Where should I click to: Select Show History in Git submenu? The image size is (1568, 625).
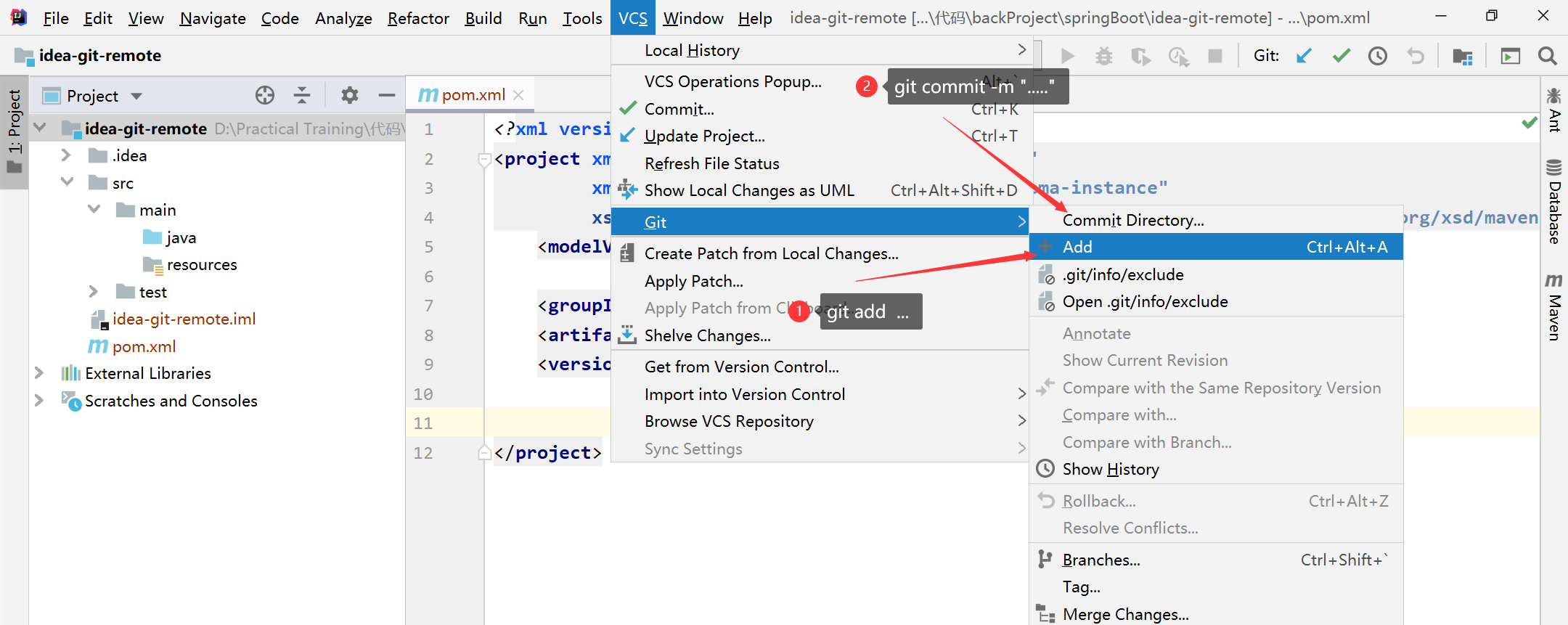click(1217, 469)
